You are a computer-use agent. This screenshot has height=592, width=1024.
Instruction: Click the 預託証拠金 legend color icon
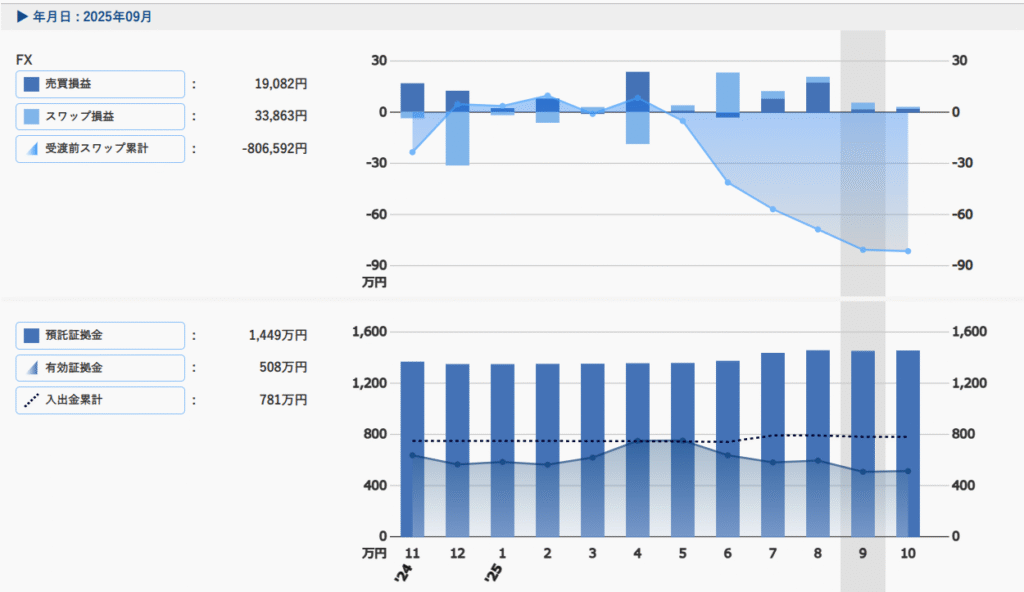pyautogui.click(x=31, y=336)
